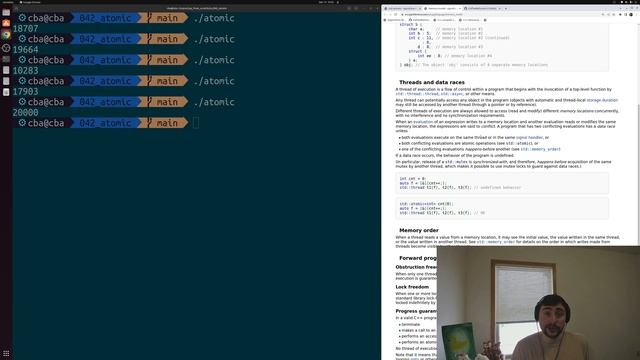640x360 pixels.
Task: Follow the std::thread::thread link
Action: (417, 94)
